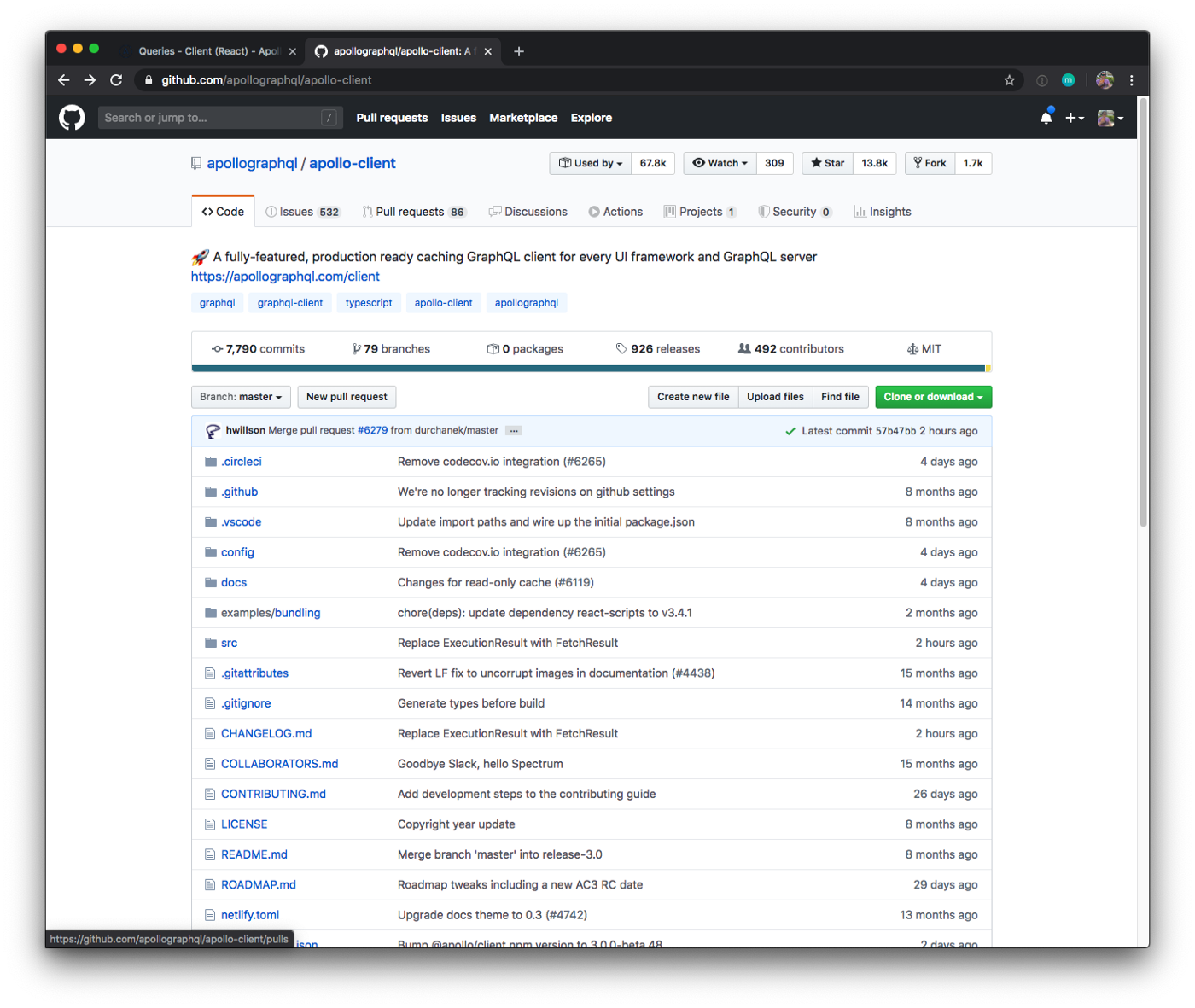
Task: View the 926 releases
Action: tap(657, 349)
